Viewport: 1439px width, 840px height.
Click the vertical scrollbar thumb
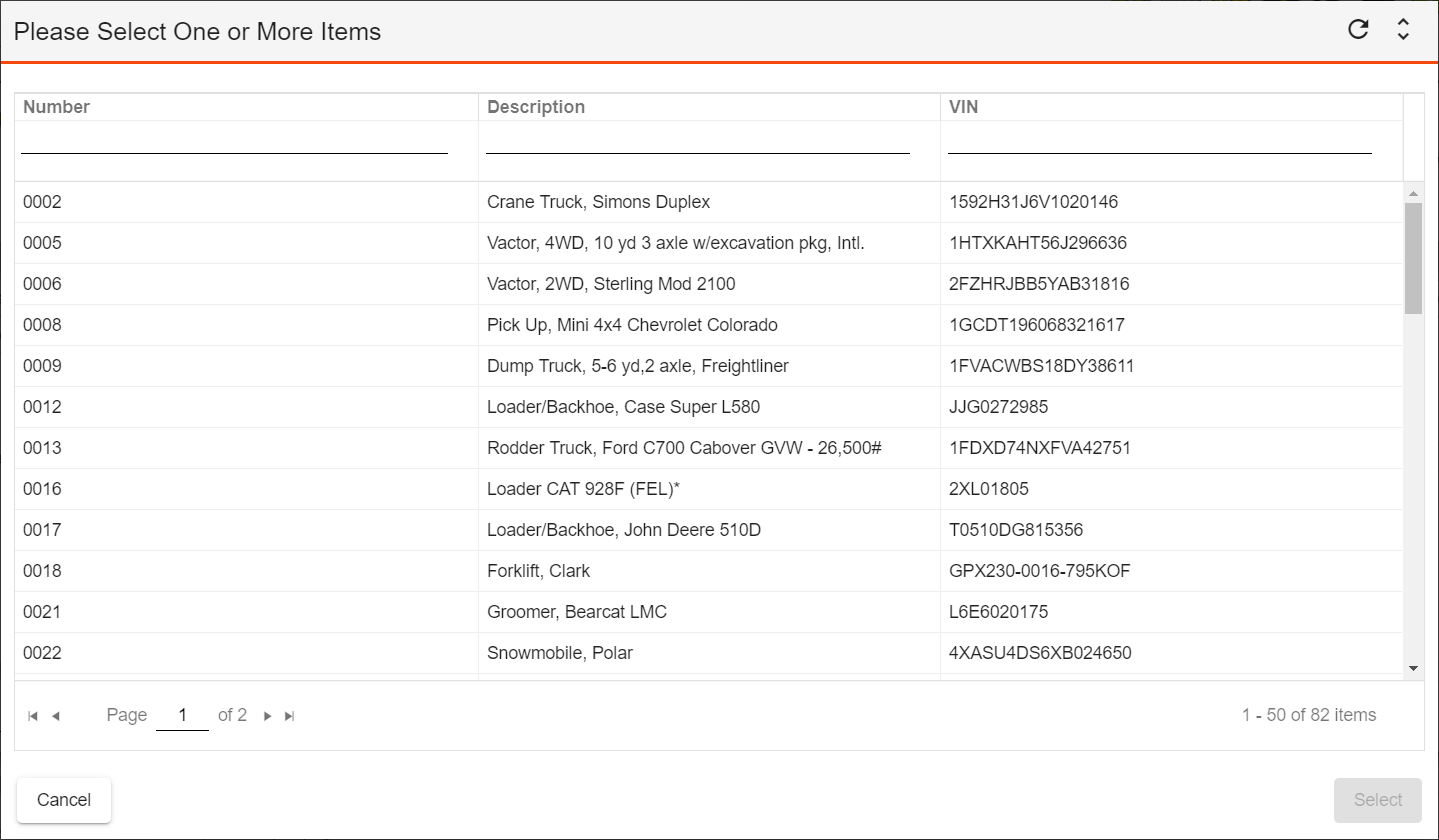click(x=1414, y=258)
